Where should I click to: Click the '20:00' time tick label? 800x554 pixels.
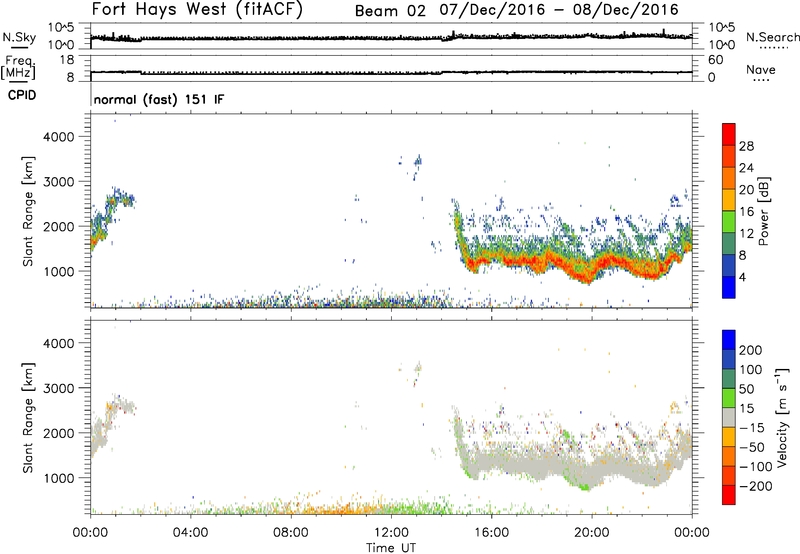tap(591, 533)
